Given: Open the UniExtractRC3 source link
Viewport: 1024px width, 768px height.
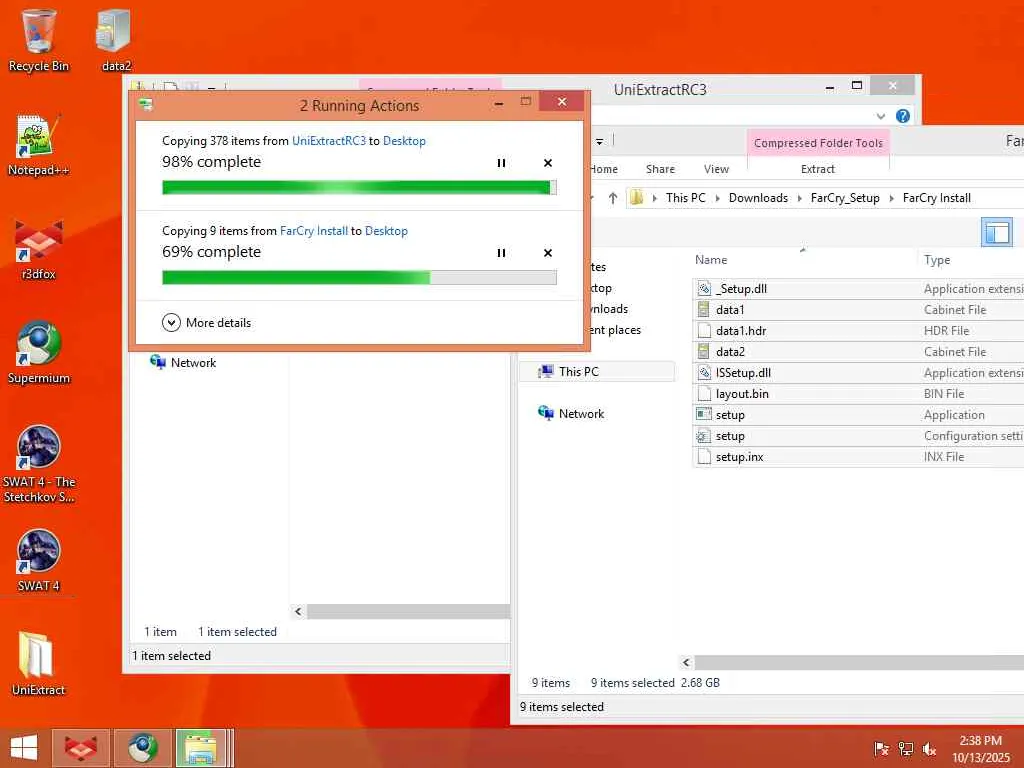Looking at the screenshot, I should point(328,140).
